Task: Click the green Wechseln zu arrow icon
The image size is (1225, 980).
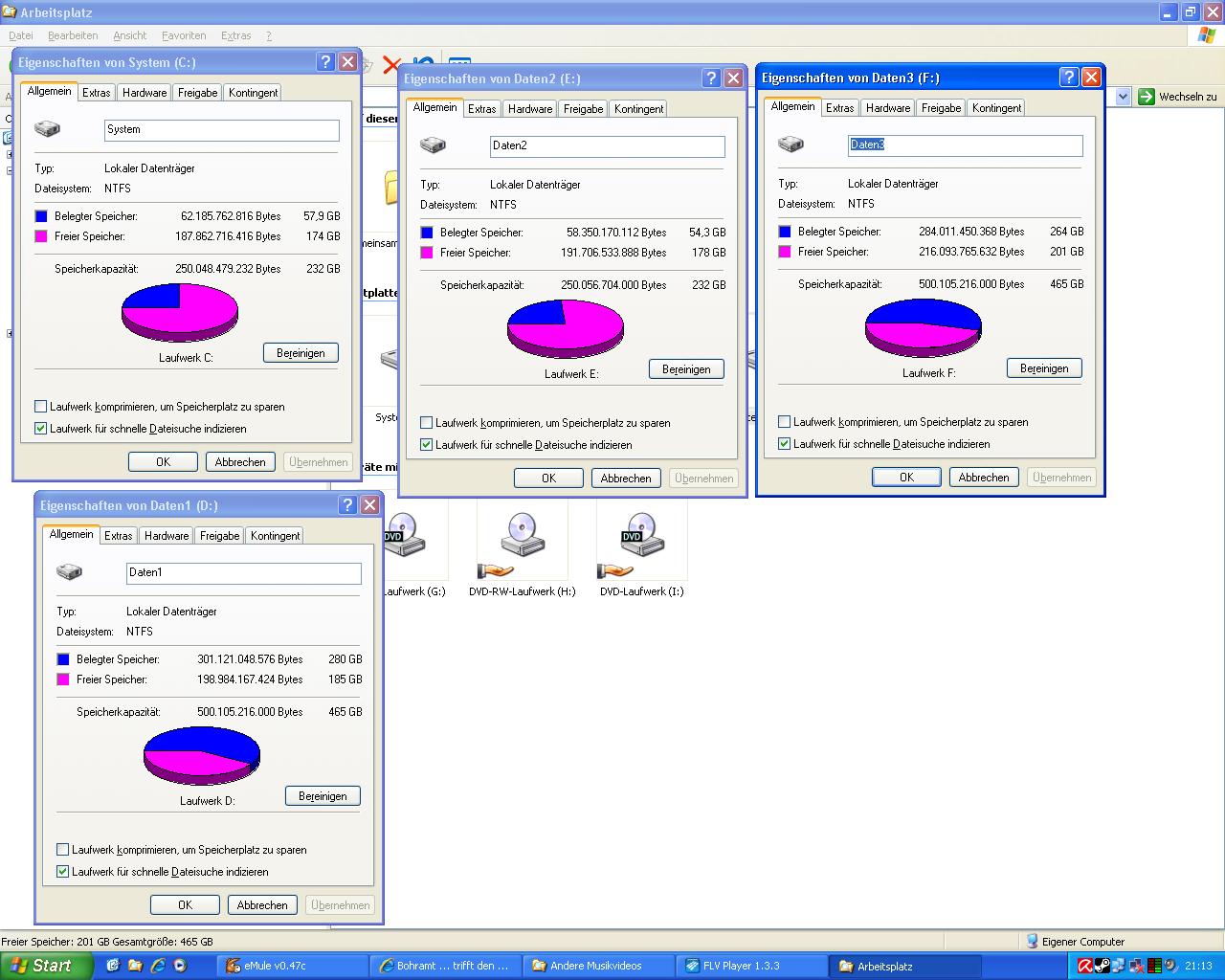Action: (1146, 97)
